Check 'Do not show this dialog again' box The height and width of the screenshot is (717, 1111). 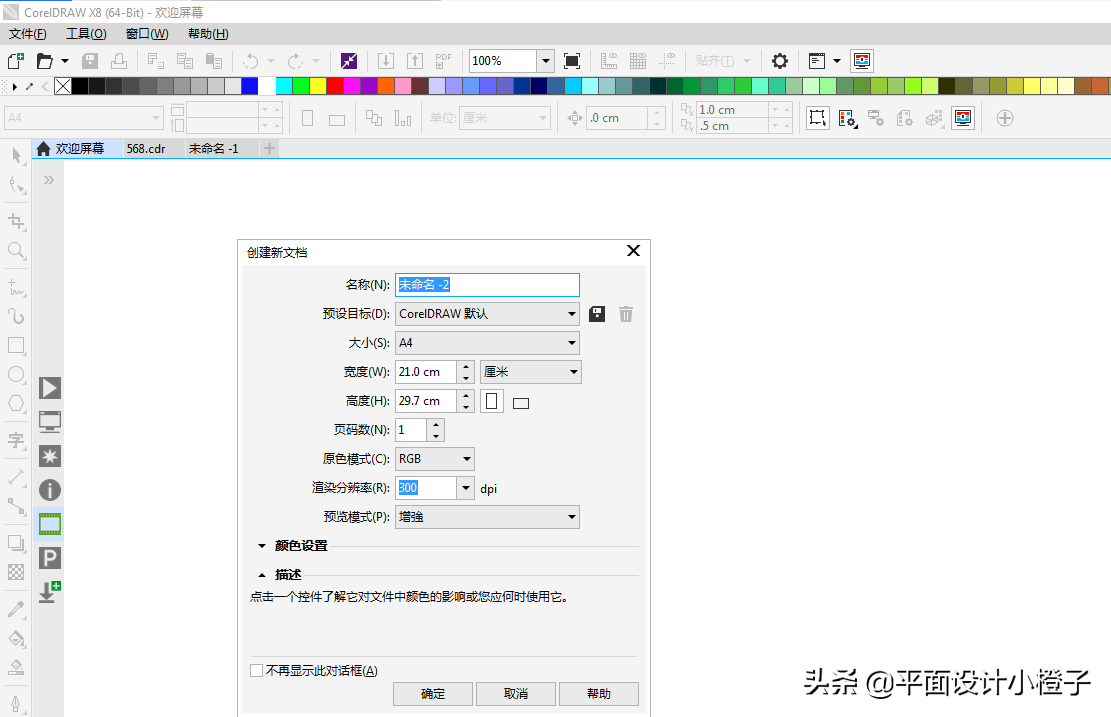point(256,670)
